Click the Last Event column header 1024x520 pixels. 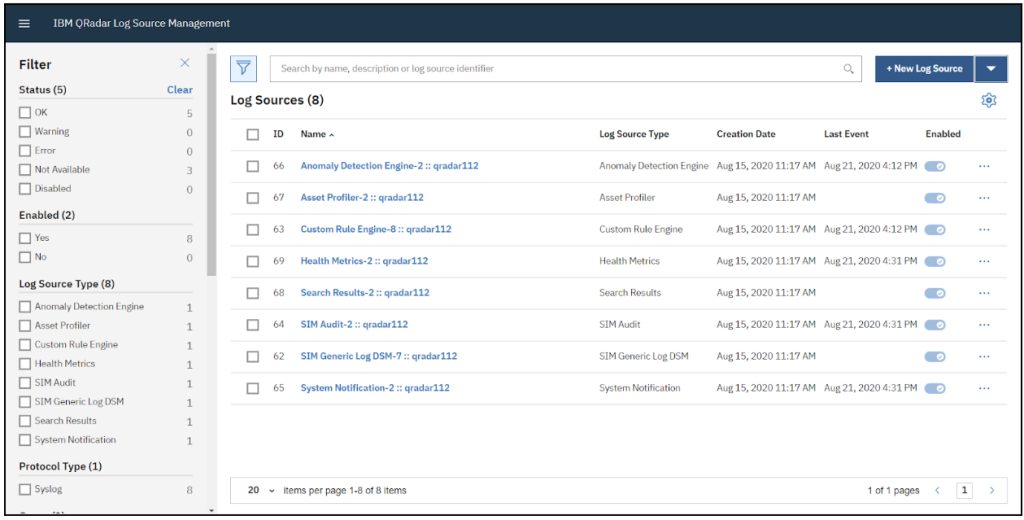(846, 134)
